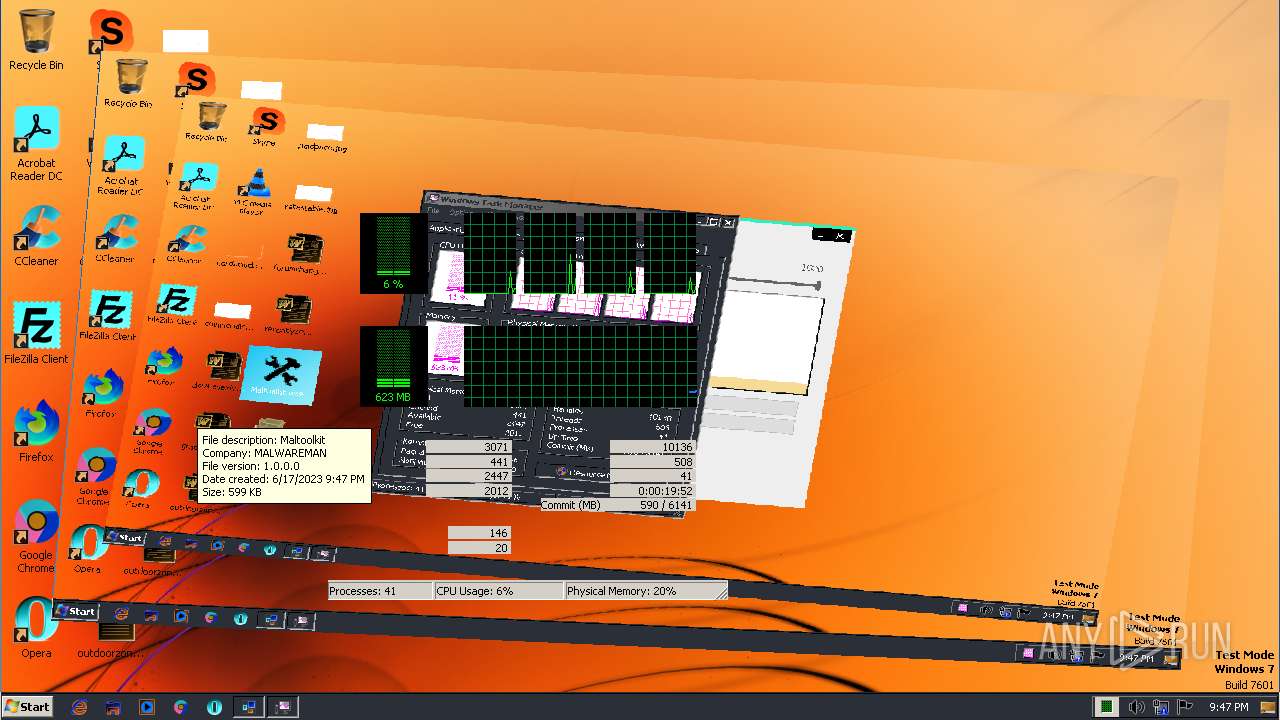Open Windows Explorer taskbar icon
The image size is (1280, 720).
click(x=113, y=707)
